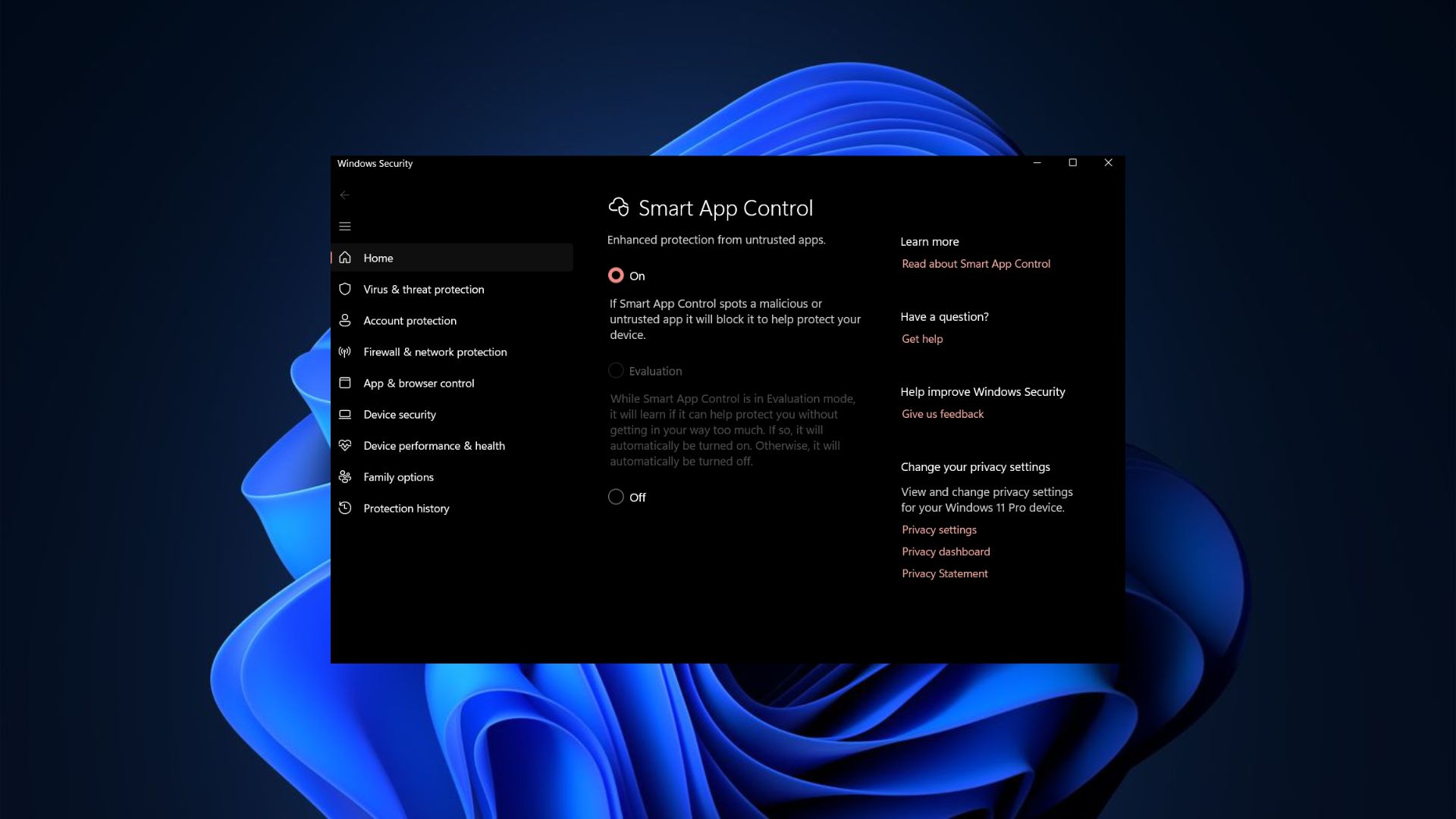Screen dimensions: 1456x819
Task: Click the App & browser control window icon
Action: (345, 383)
